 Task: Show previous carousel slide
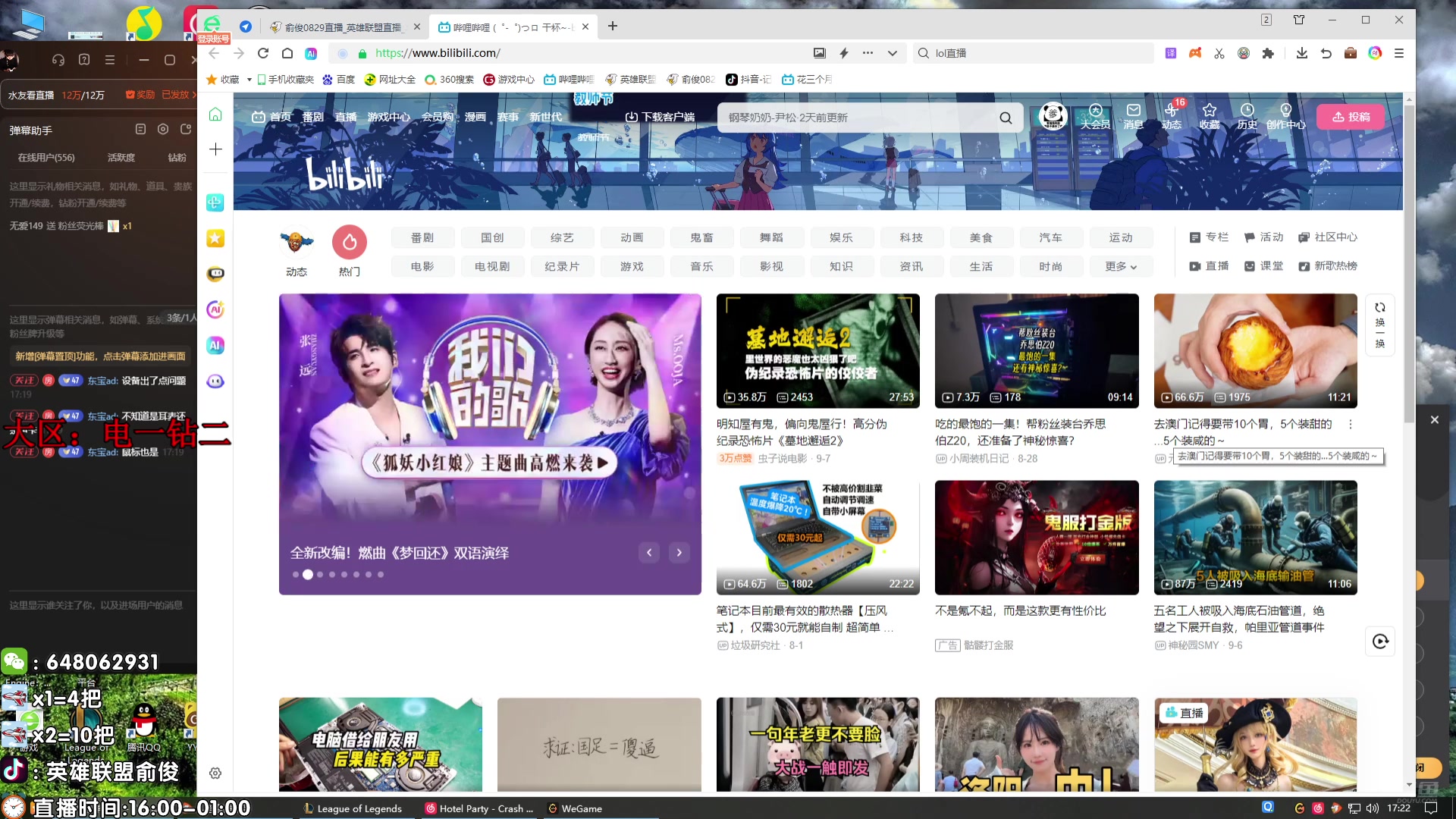pyautogui.click(x=649, y=553)
